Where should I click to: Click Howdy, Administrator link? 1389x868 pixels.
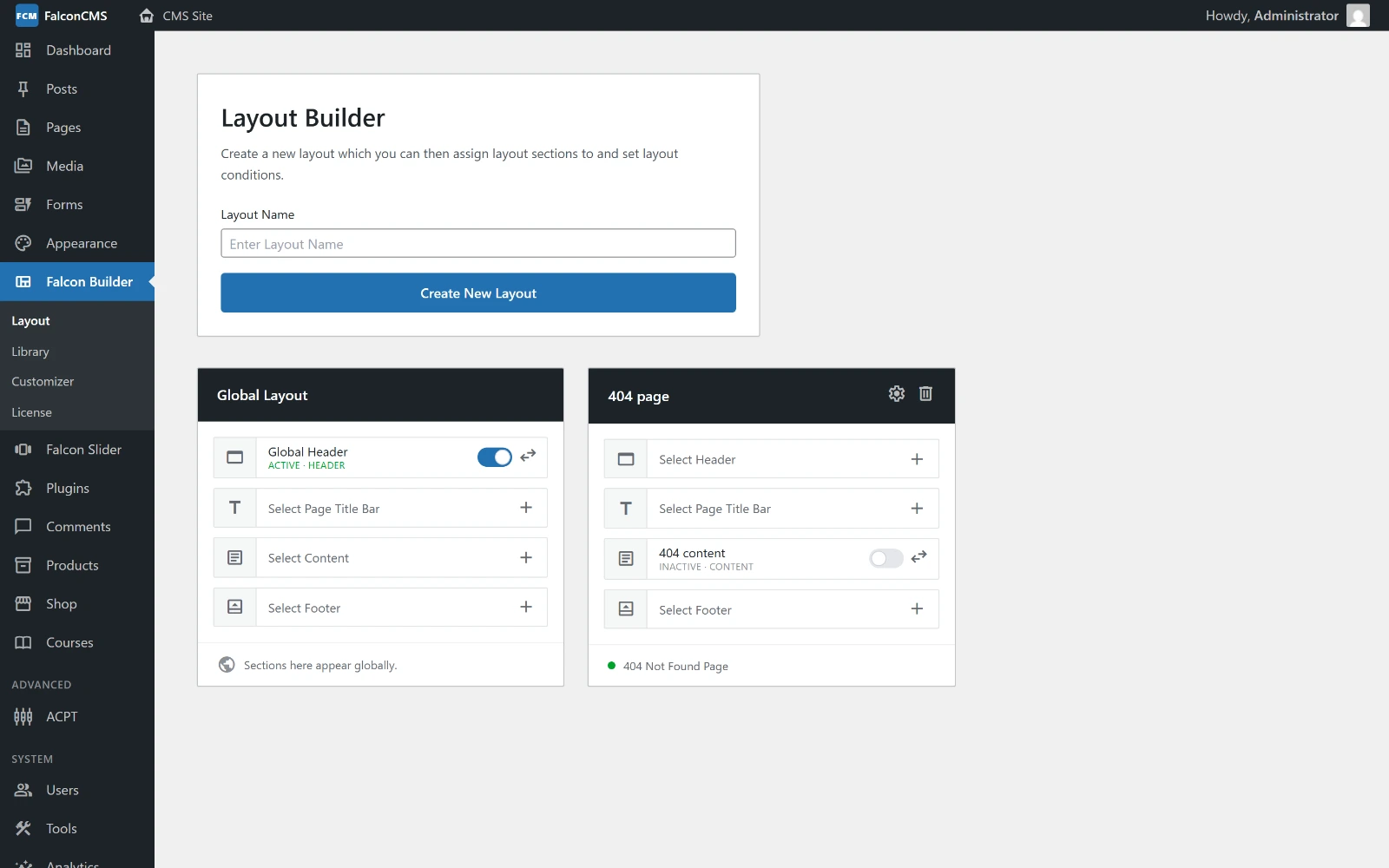click(1272, 16)
